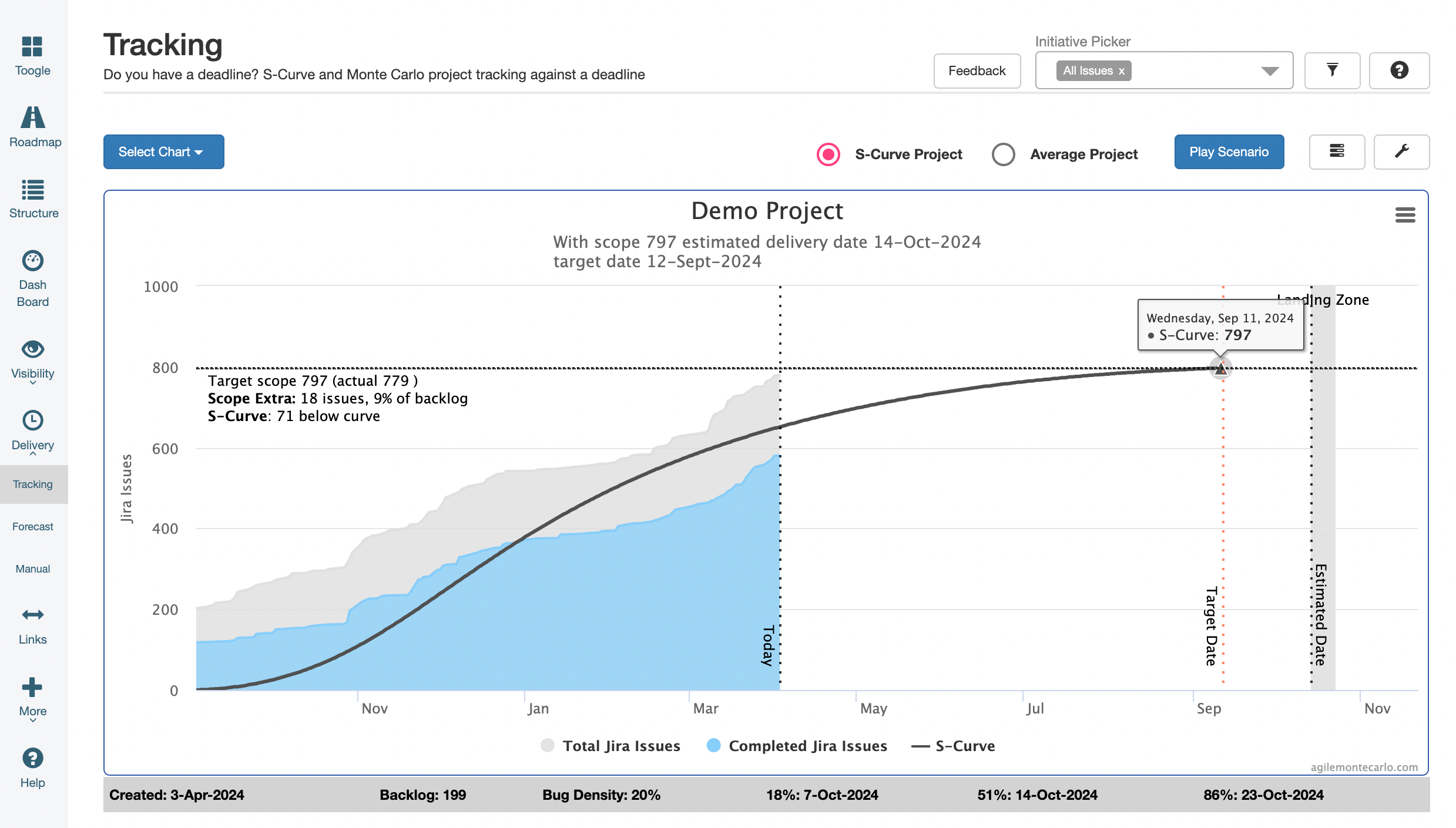Click the Total Jira Issues legend swatch
1456x828 pixels.
[548, 746]
